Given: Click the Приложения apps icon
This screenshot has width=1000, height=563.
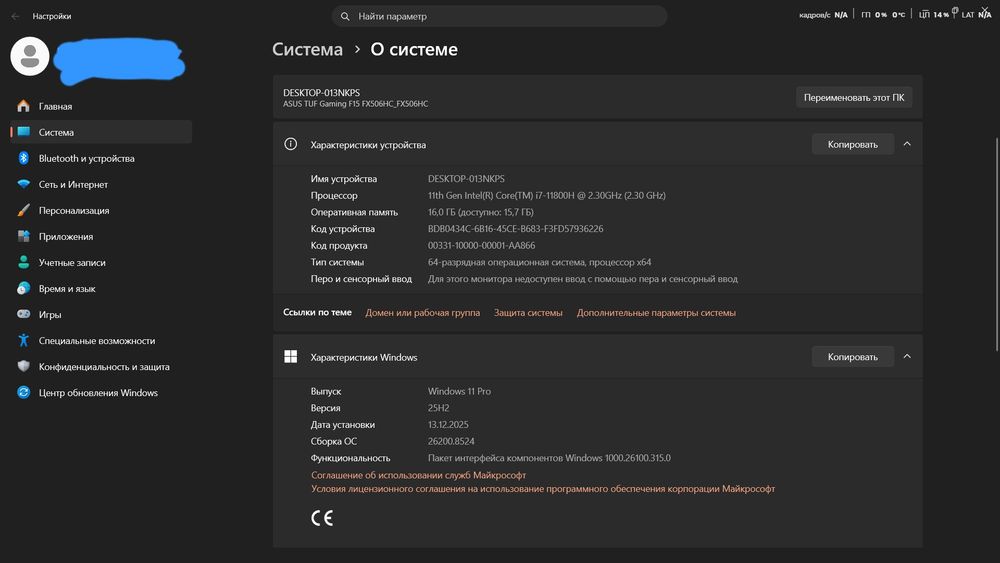Looking at the screenshot, I should tap(24, 237).
